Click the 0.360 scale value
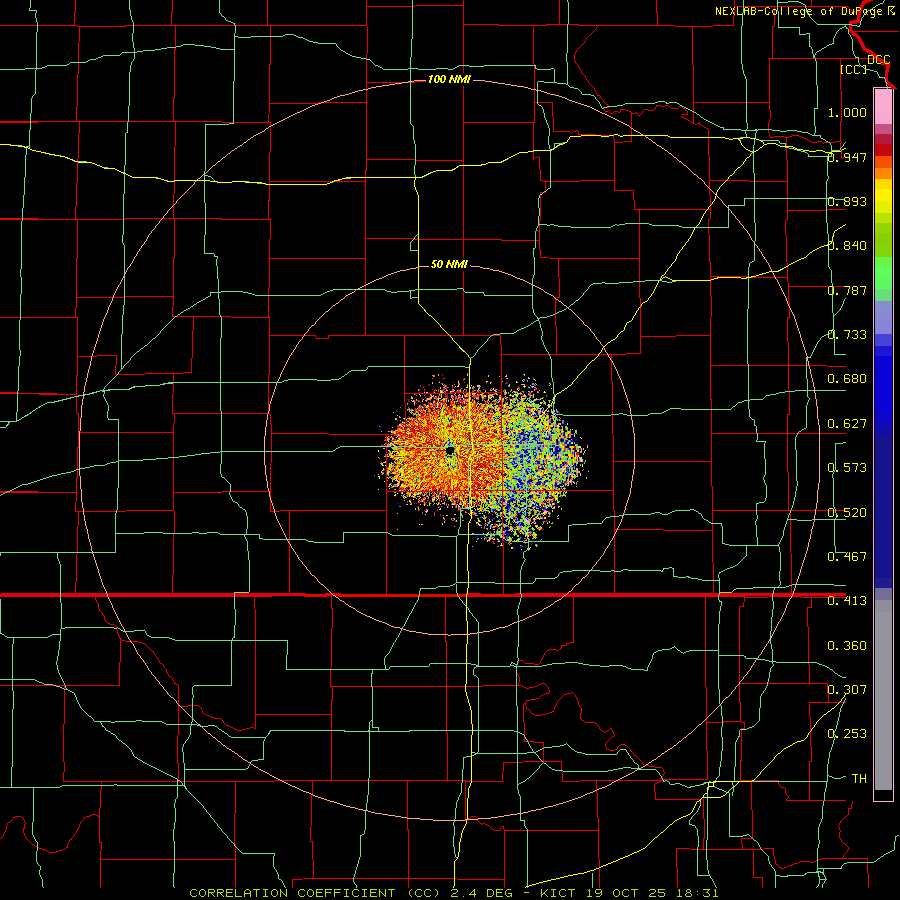This screenshot has width=900, height=900. click(x=847, y=646)
